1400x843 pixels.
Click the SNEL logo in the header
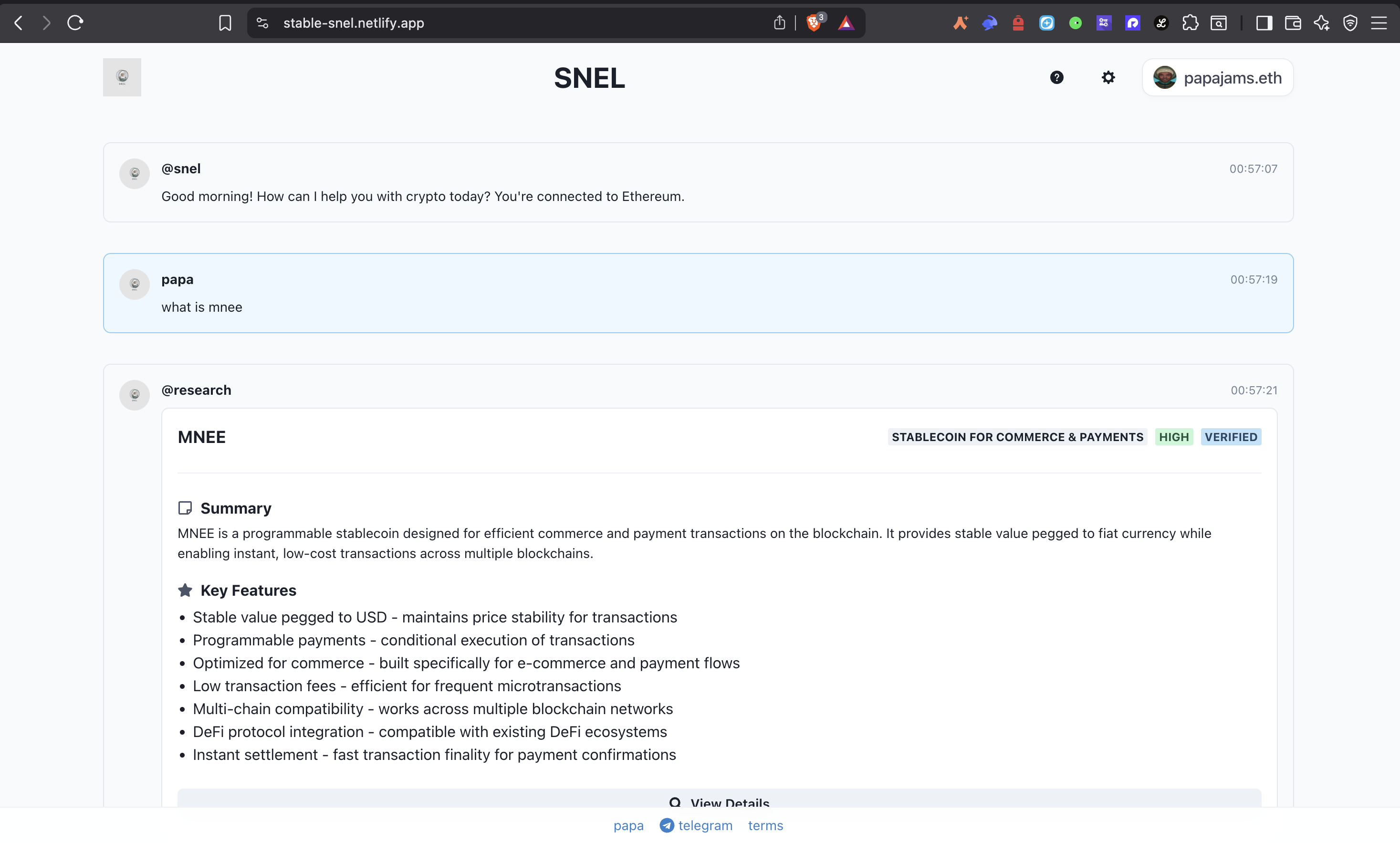pyautogui.click(x=122, y=77)
